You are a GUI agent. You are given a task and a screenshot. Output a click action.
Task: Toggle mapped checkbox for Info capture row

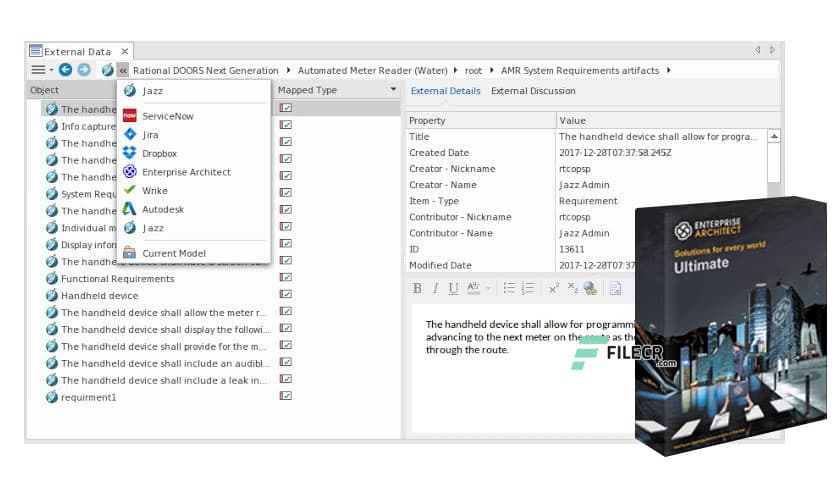tap(286, 125)
